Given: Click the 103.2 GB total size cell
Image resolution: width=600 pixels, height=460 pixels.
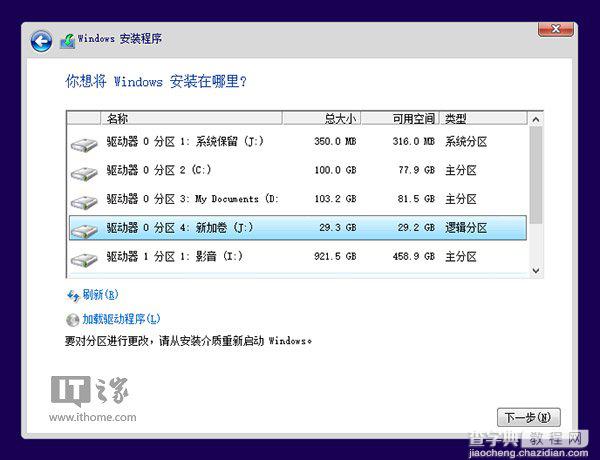Looking at the screenshot, I should (x=335, y=199).
